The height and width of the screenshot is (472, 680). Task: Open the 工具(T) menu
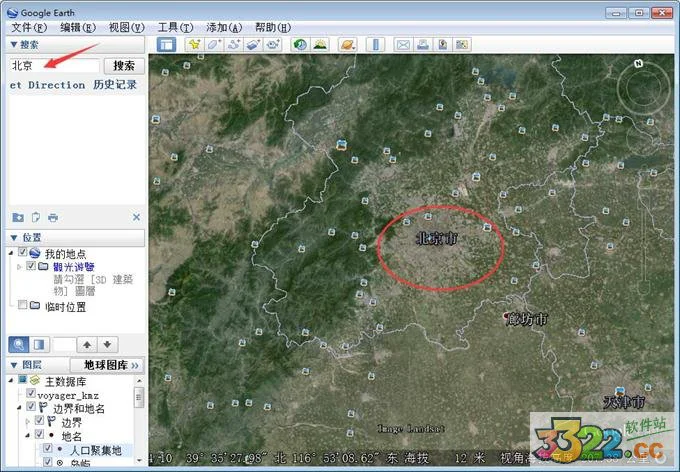pos(175,28)
